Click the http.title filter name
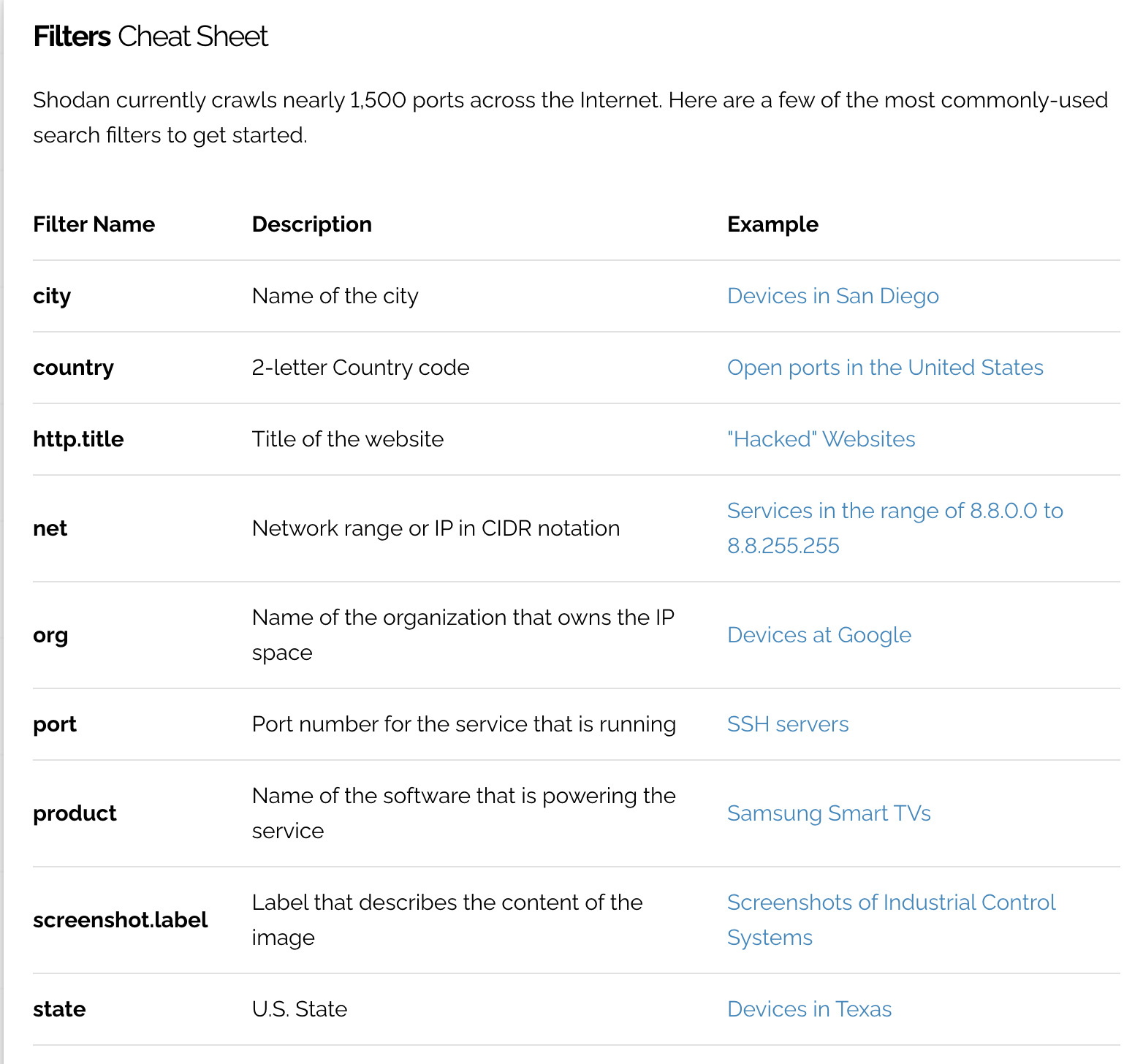Screen dimensions: 1143x1064 coord(78,439)
